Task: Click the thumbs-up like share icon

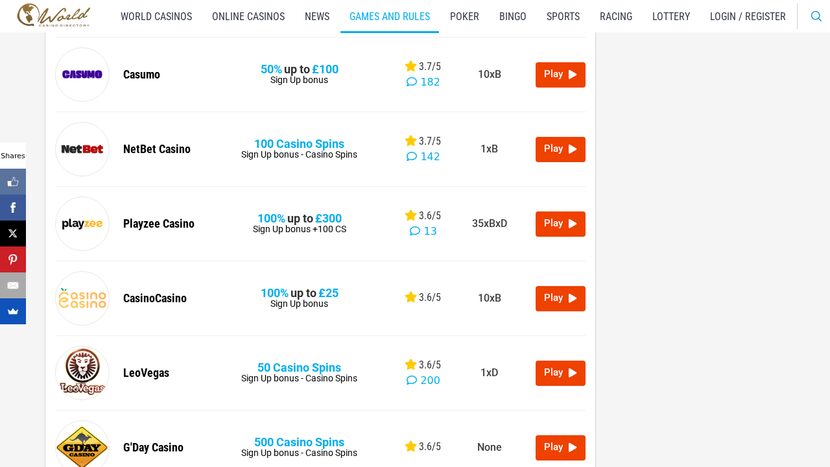Action: 13,182
